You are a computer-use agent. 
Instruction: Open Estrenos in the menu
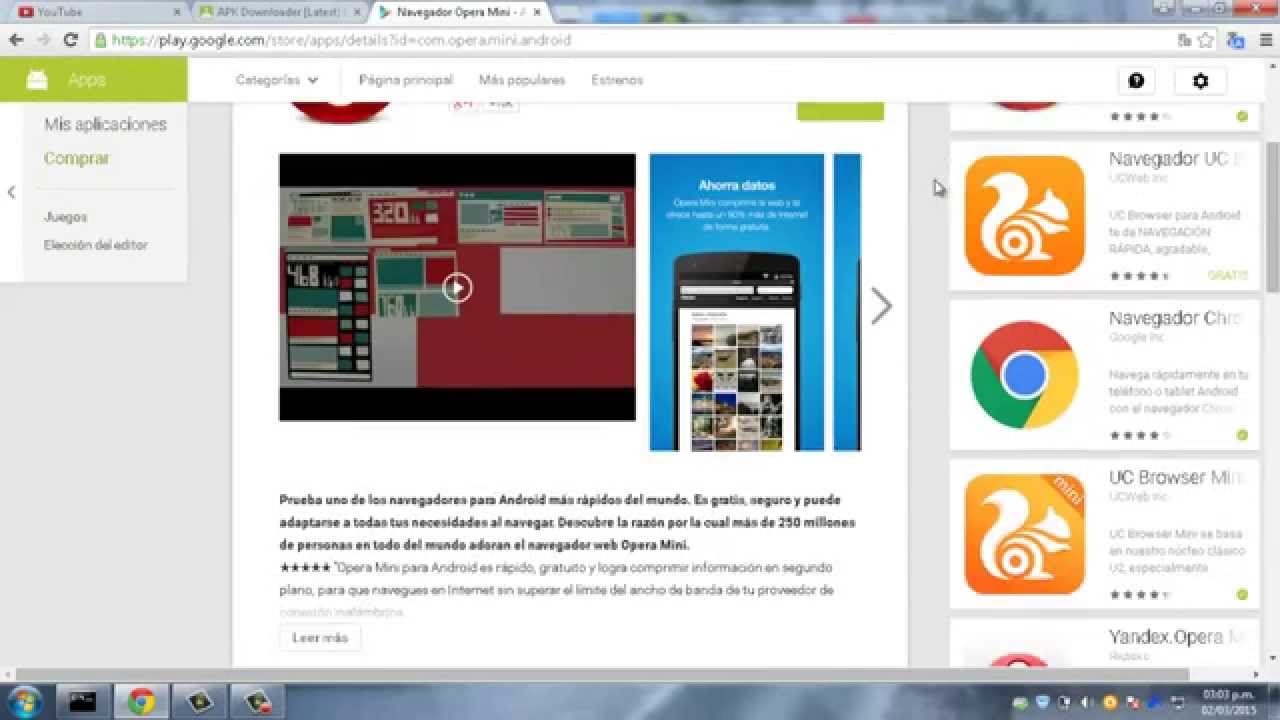point(617,80)
